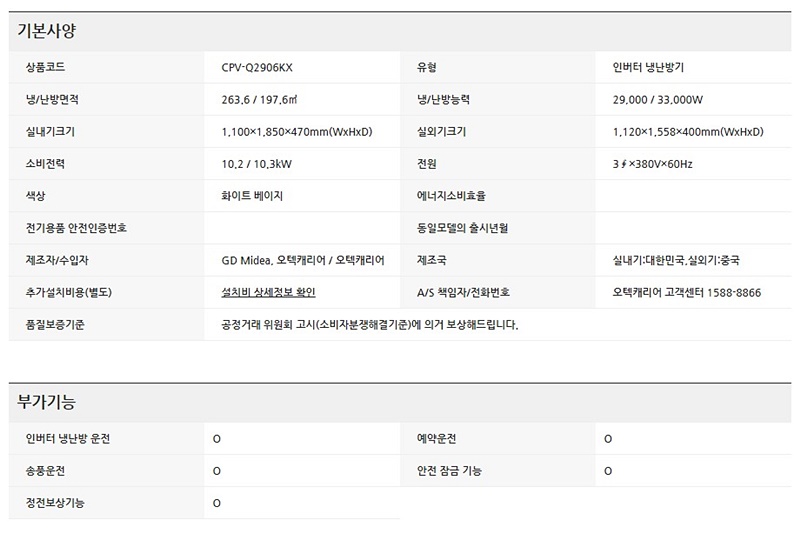The height and width of the screenshot is (533, 800).
Task: Click the 에너지소비효율 label
Action: pos(451,196)
